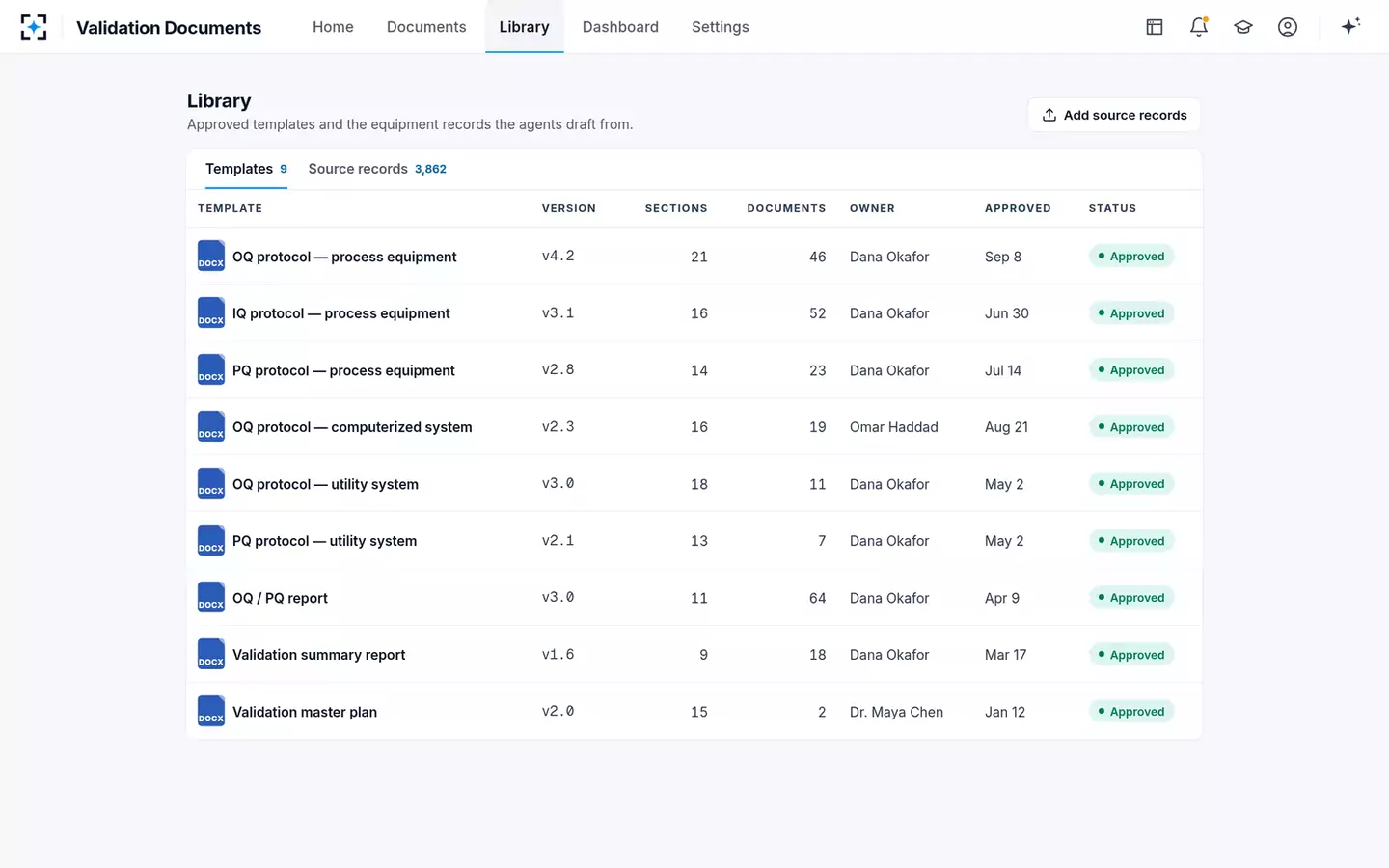
Task: Open the user account profile icon
Action: 1288,27
